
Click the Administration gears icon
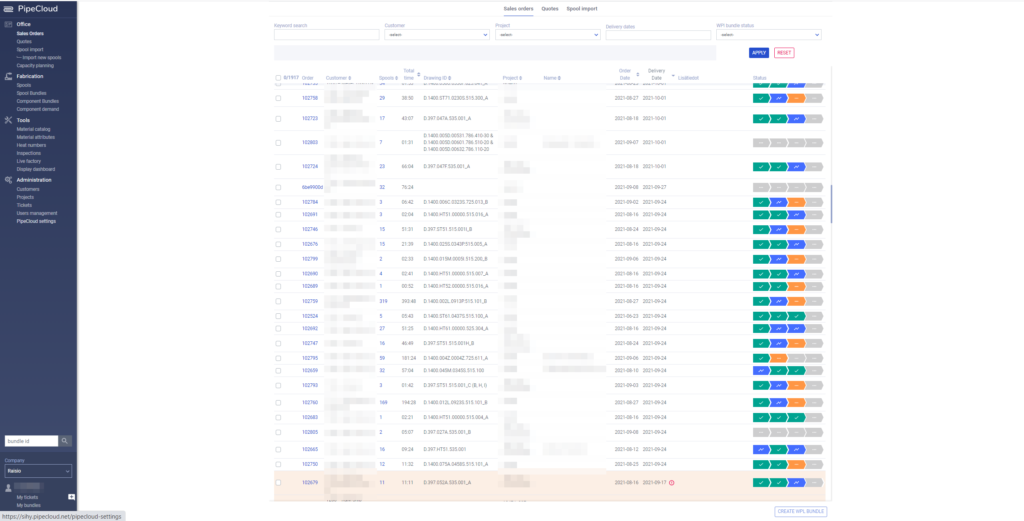point(8,180)
